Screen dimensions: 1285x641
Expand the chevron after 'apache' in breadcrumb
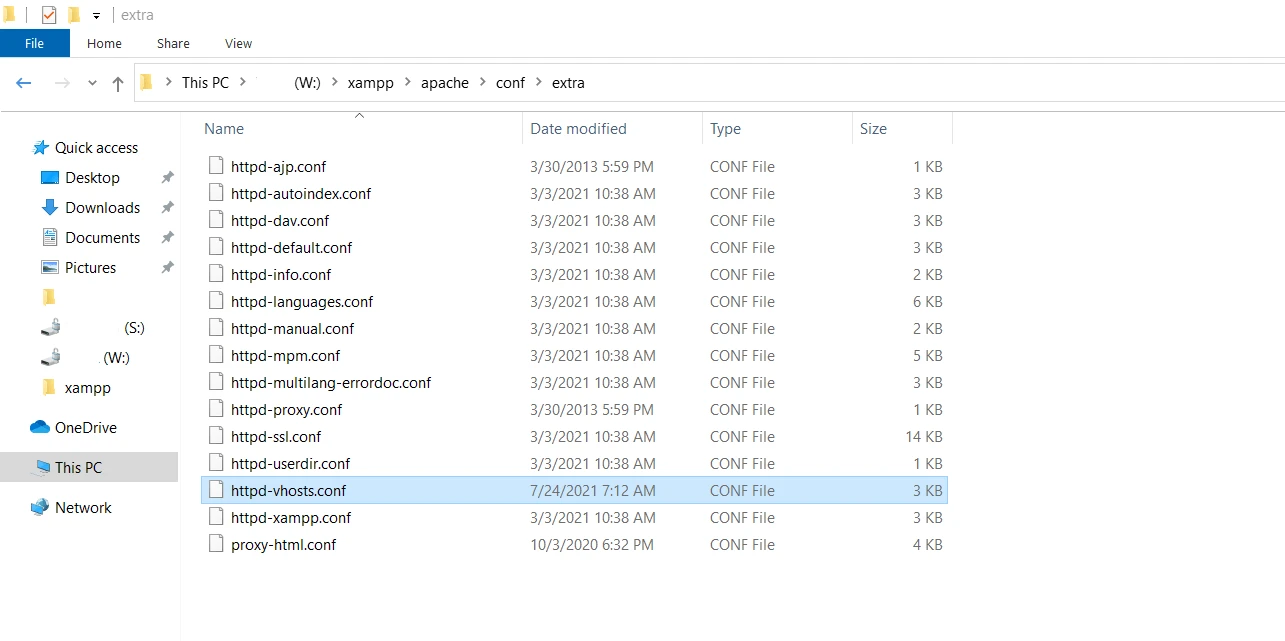coord(483,83)
